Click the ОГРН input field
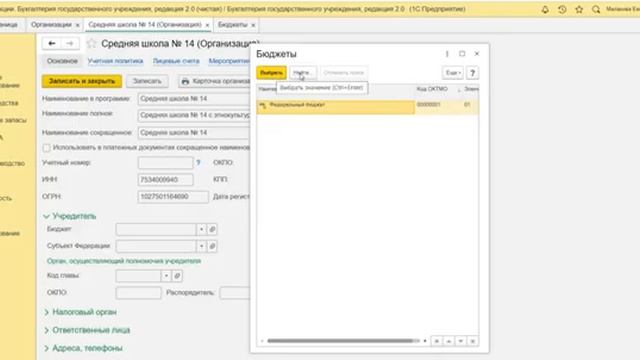Image resolution: width=640 pixels, height=360 pixels. tap(173, 197)
